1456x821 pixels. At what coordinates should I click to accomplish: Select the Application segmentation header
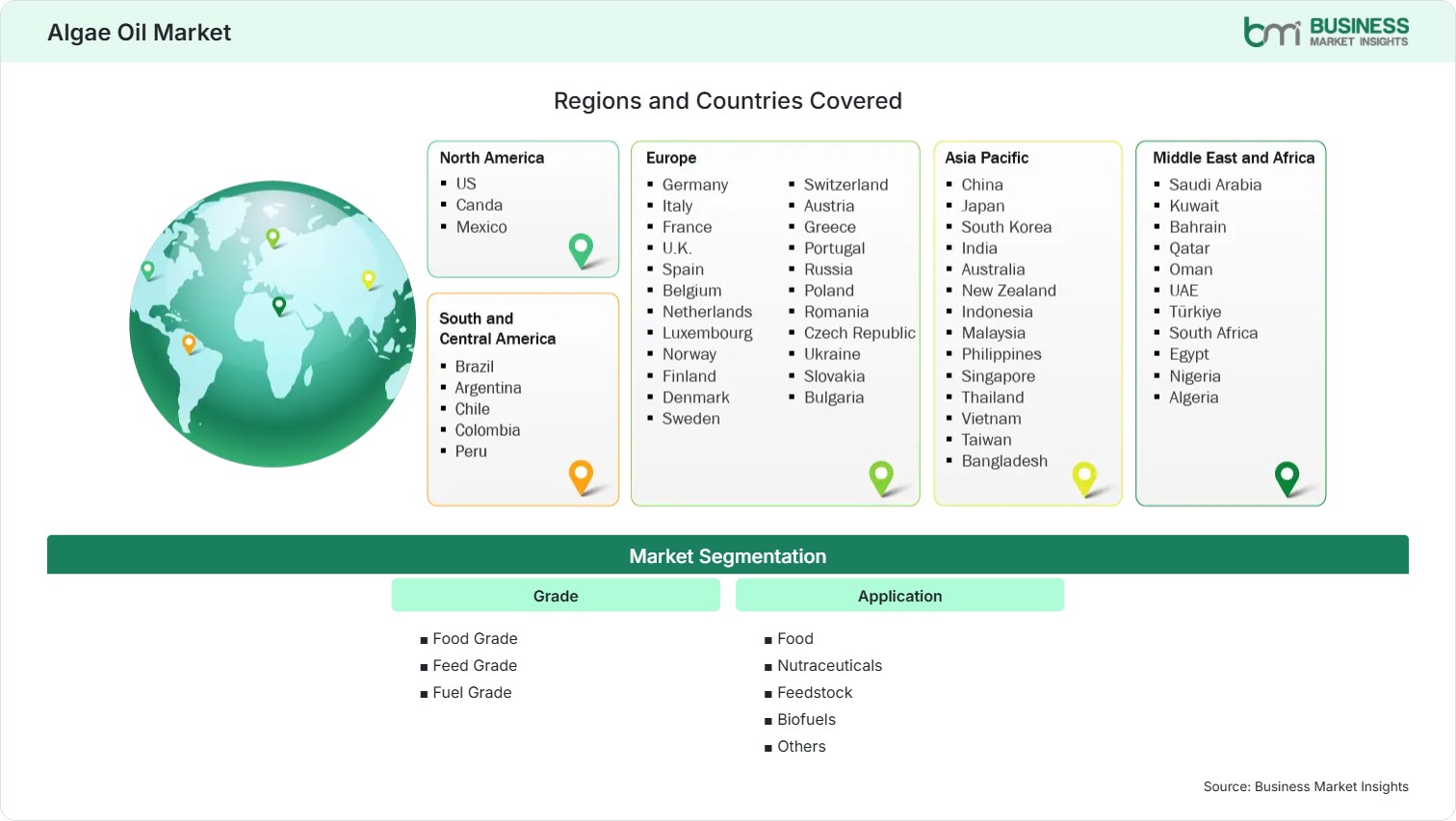point(899,596)
